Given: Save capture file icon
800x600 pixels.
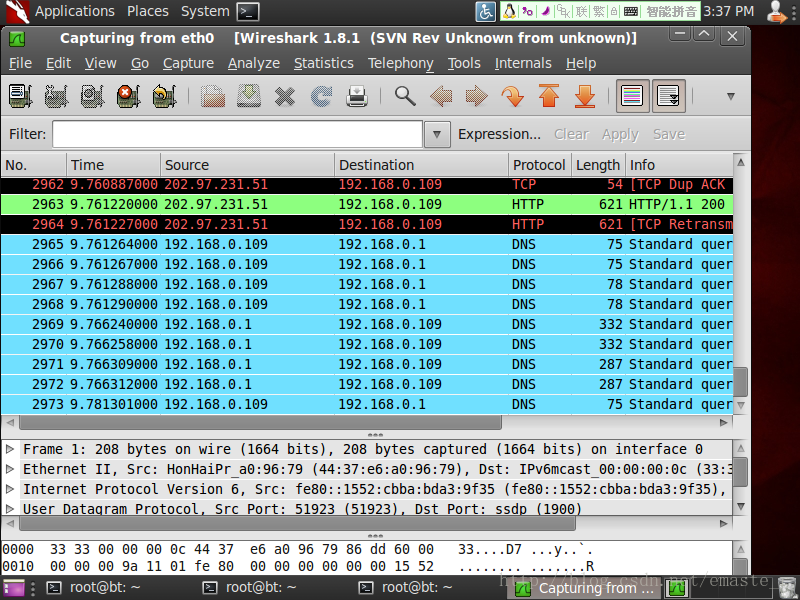Looking at the screenshot, I should pos(249,96).
